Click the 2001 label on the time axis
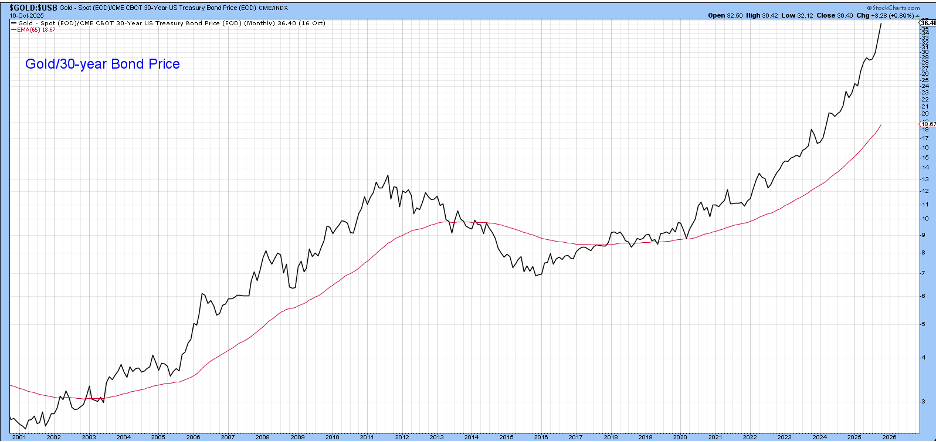 18,437
